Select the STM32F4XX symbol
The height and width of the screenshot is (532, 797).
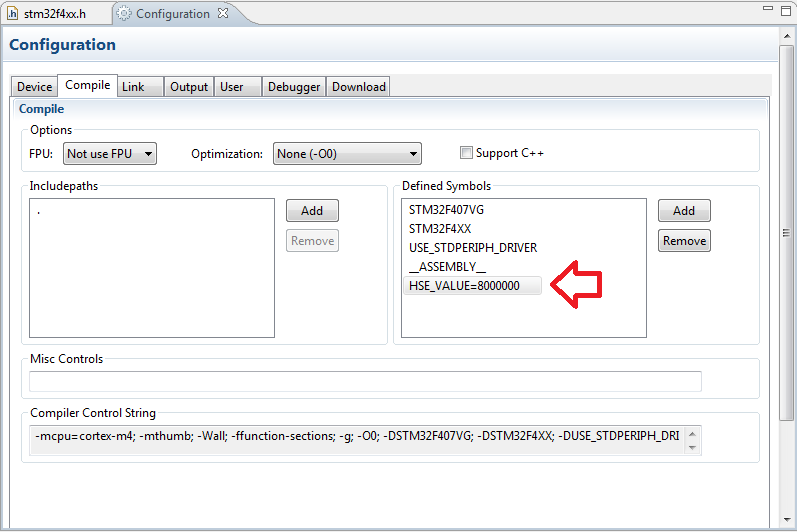pyautogui.click(x=440, y=229)
